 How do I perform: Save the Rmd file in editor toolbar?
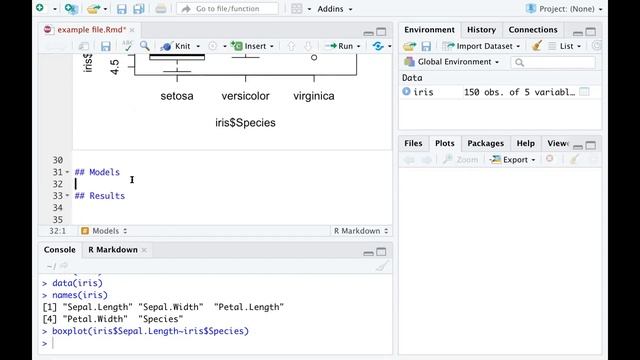106,46
